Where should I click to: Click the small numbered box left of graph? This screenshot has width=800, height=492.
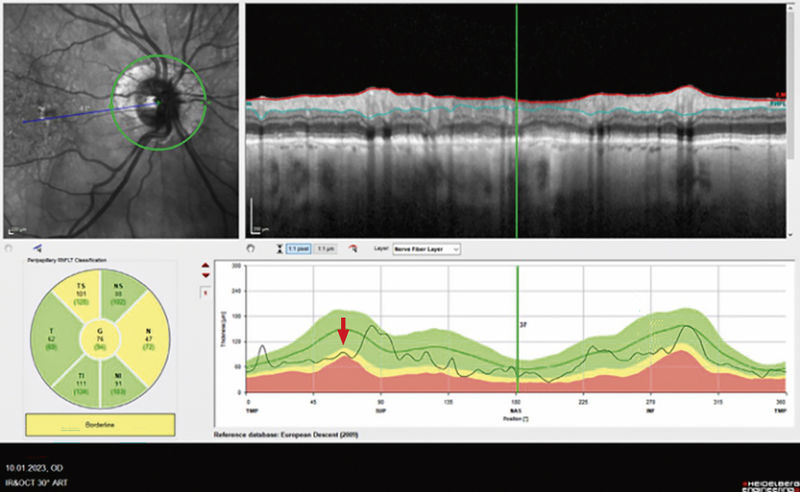point(206,292)
